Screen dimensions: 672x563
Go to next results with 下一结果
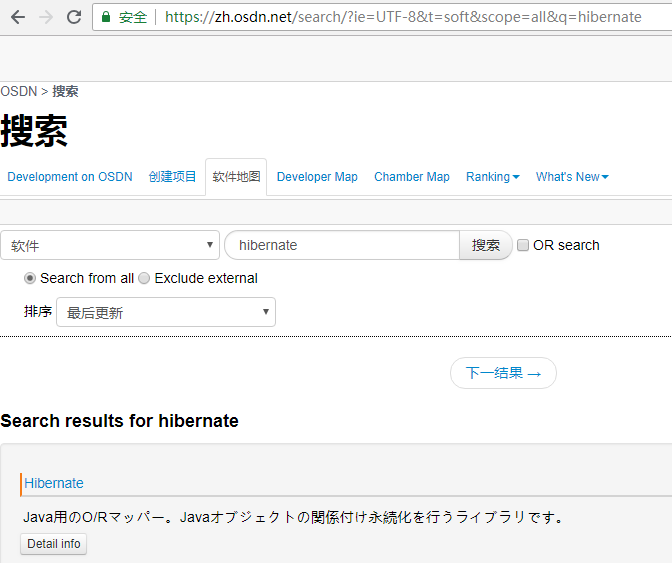click(503, 373)
